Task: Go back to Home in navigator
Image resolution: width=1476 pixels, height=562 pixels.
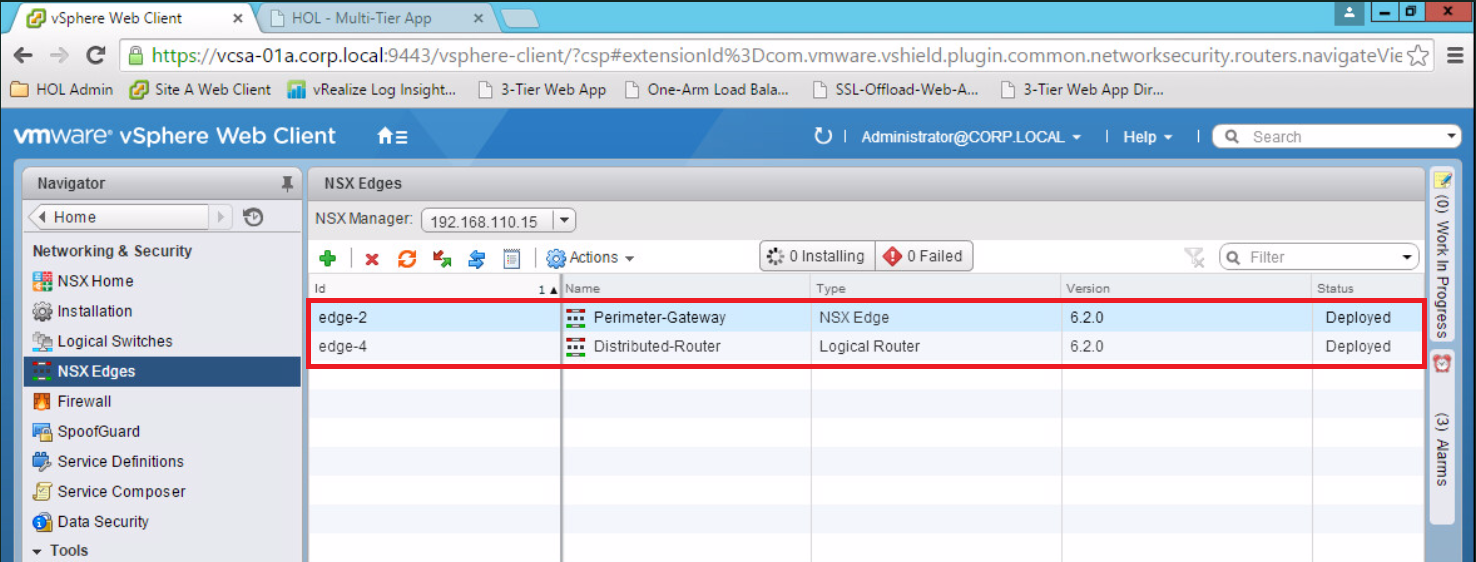Action: (x=119, y=217)
